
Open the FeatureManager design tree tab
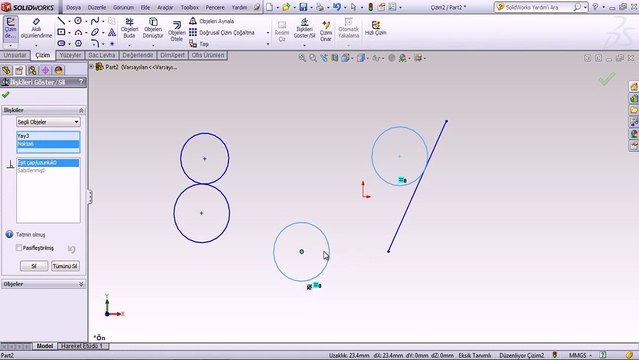point(6,70)
